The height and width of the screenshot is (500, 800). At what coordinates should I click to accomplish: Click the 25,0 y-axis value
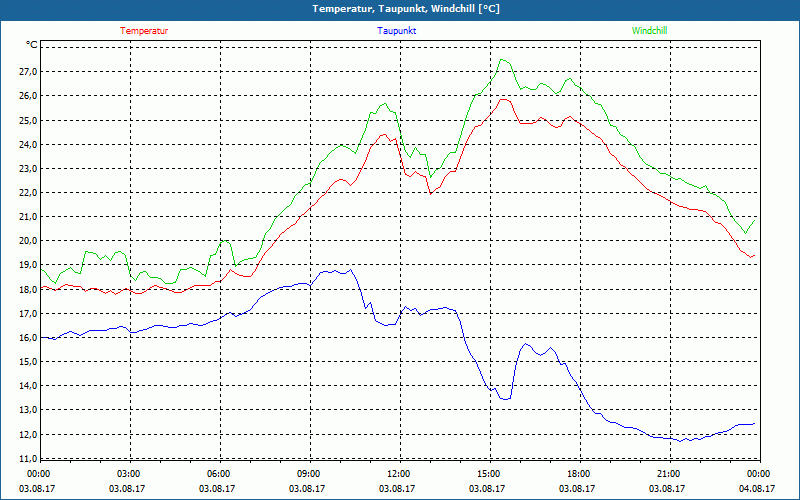tap(28, 120)
